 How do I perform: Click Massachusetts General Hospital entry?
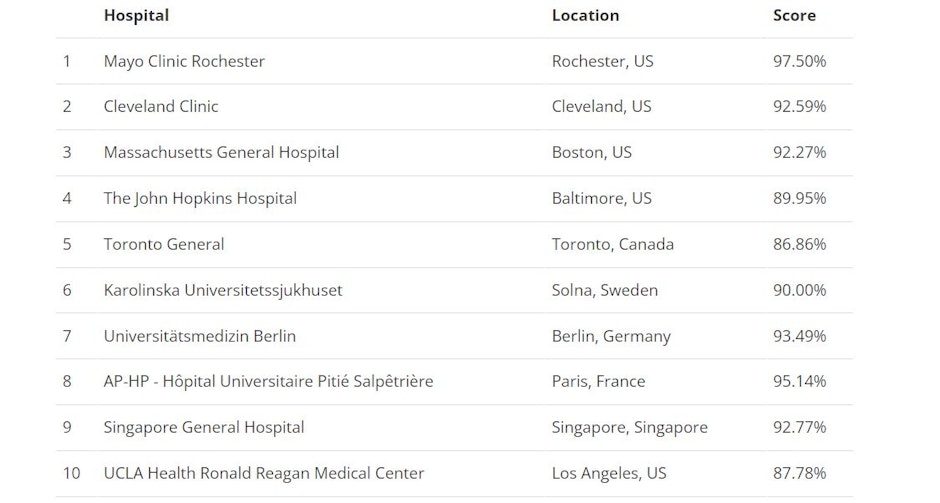[x=221, y=152]
